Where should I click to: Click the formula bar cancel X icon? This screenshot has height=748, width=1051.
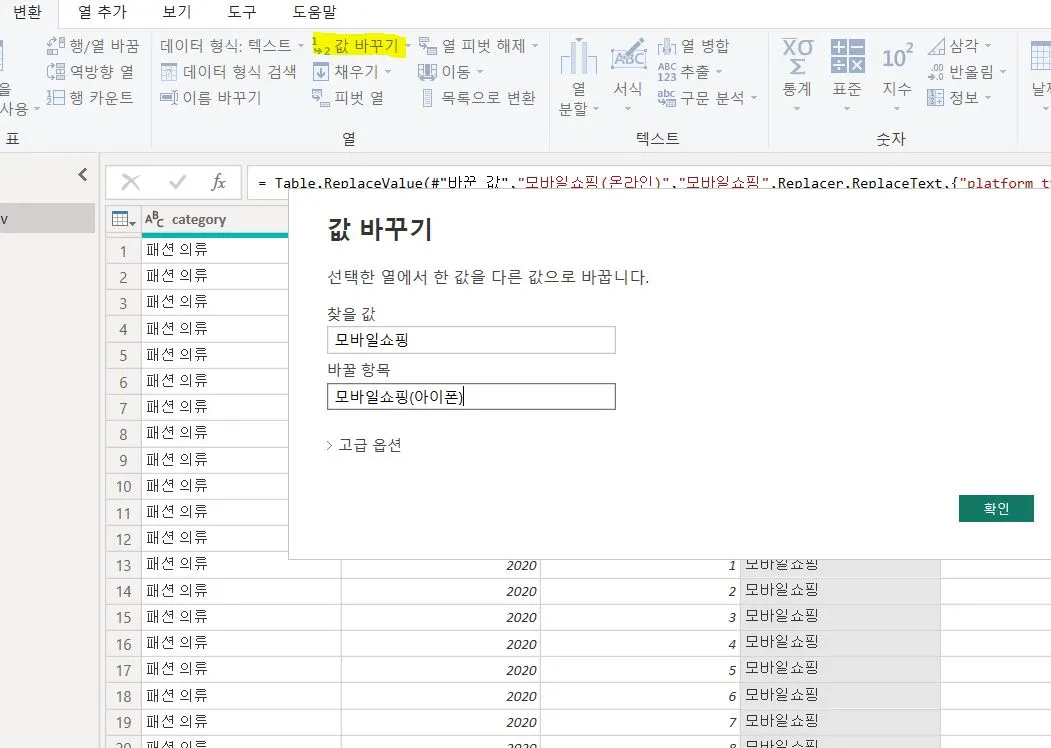pos(131,182)
